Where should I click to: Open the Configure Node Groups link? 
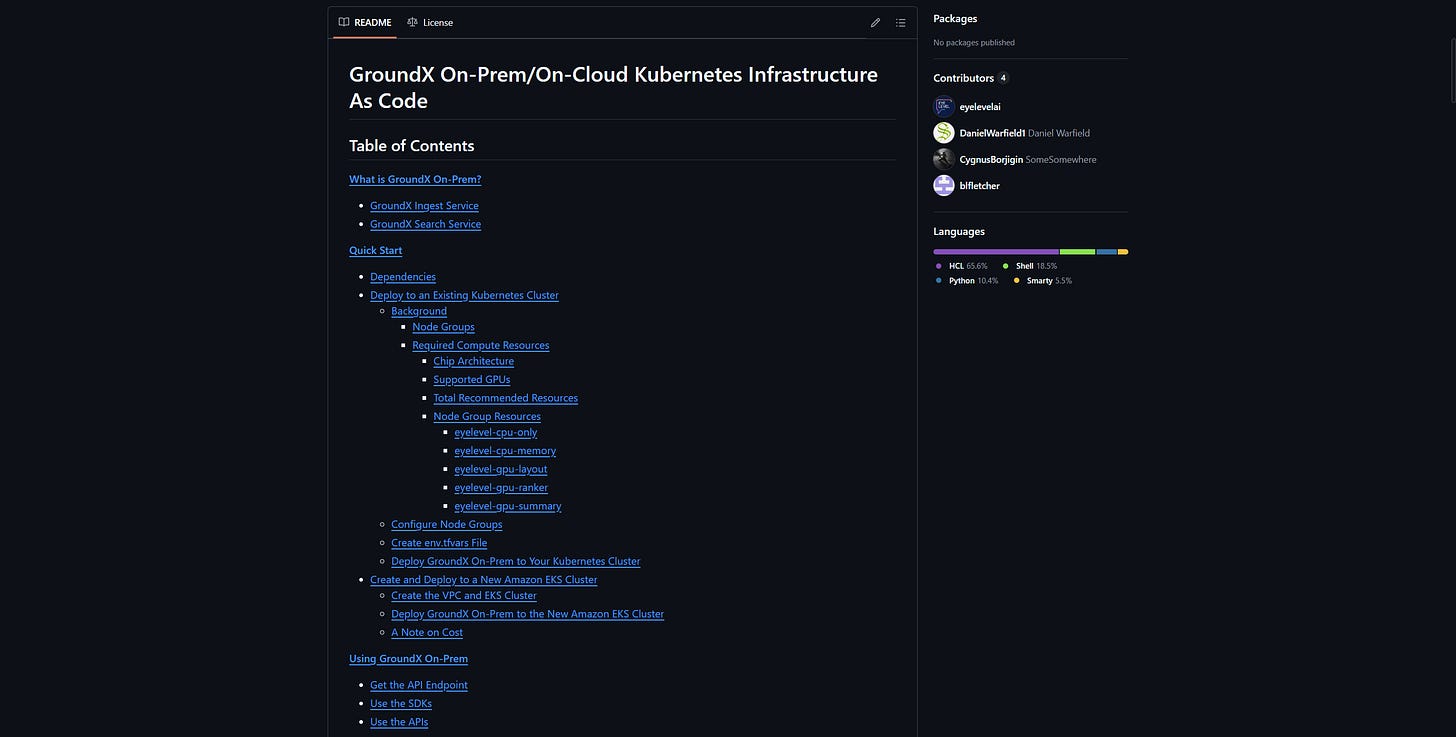pyautogui.click(x=447, y=525)
